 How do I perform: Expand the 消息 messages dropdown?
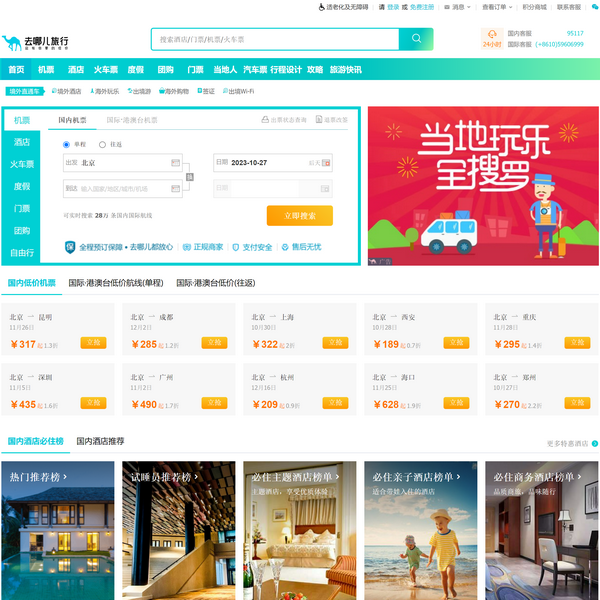(459, 7)
